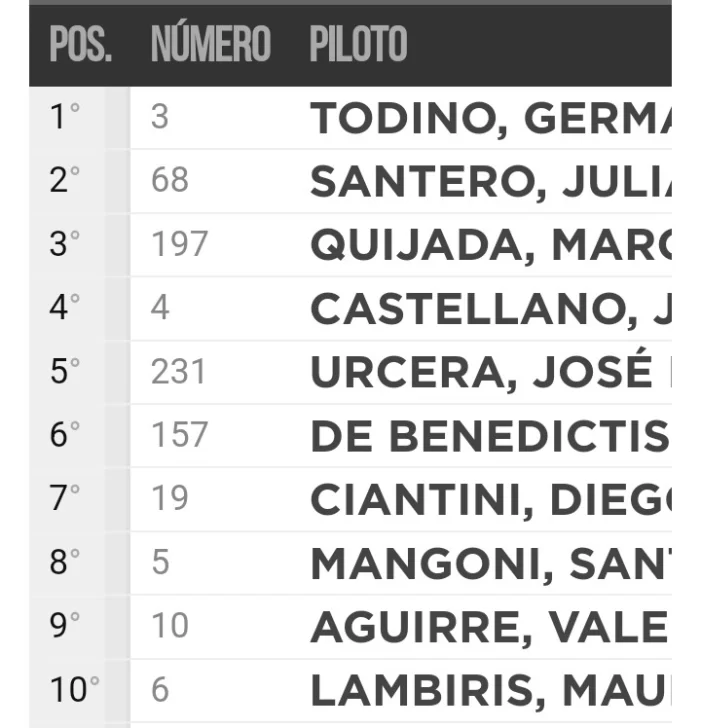Select the 1° position cell
This screenshot has height=728, width=701.
coord(65,119)
